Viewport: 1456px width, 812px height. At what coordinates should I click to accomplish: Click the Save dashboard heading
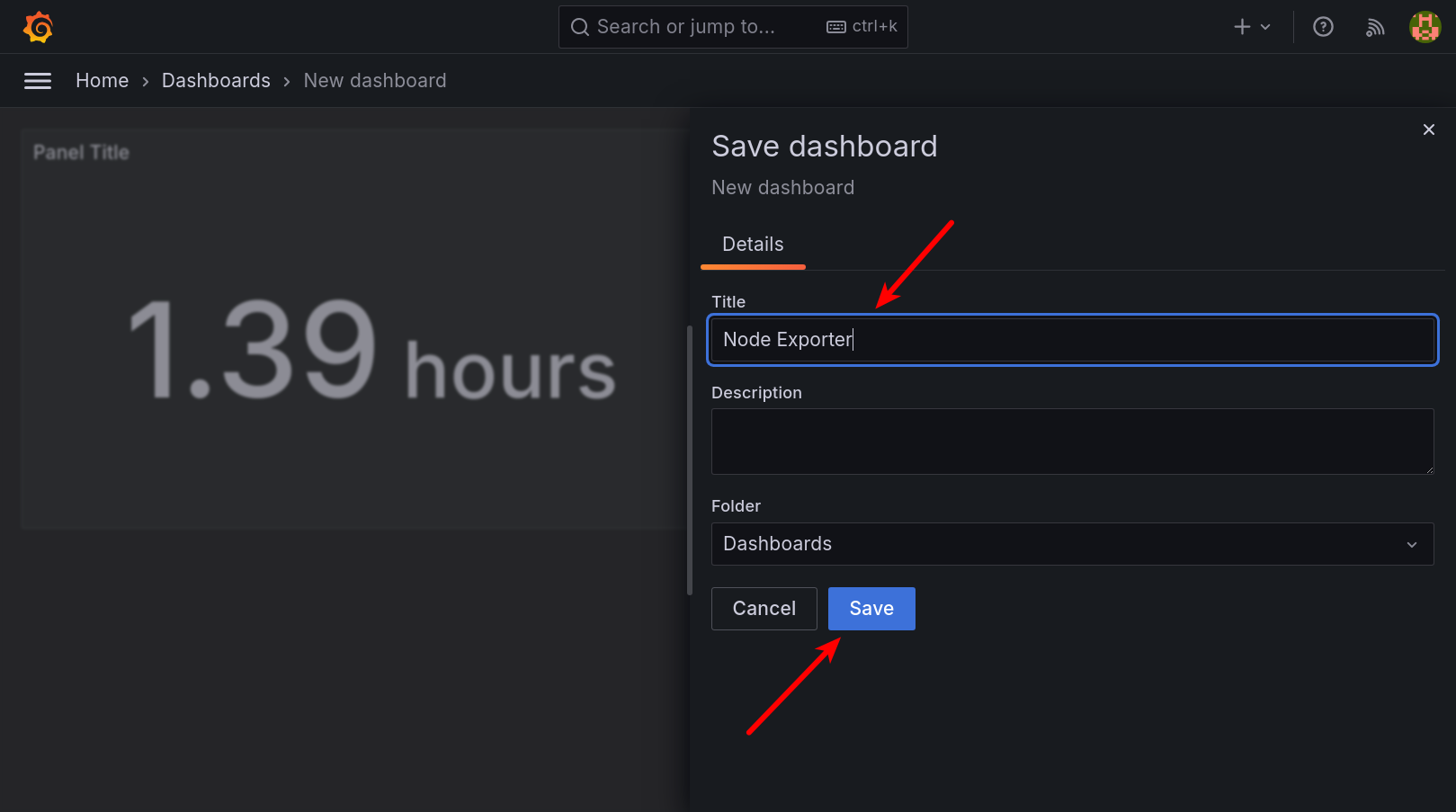point(825,147)
